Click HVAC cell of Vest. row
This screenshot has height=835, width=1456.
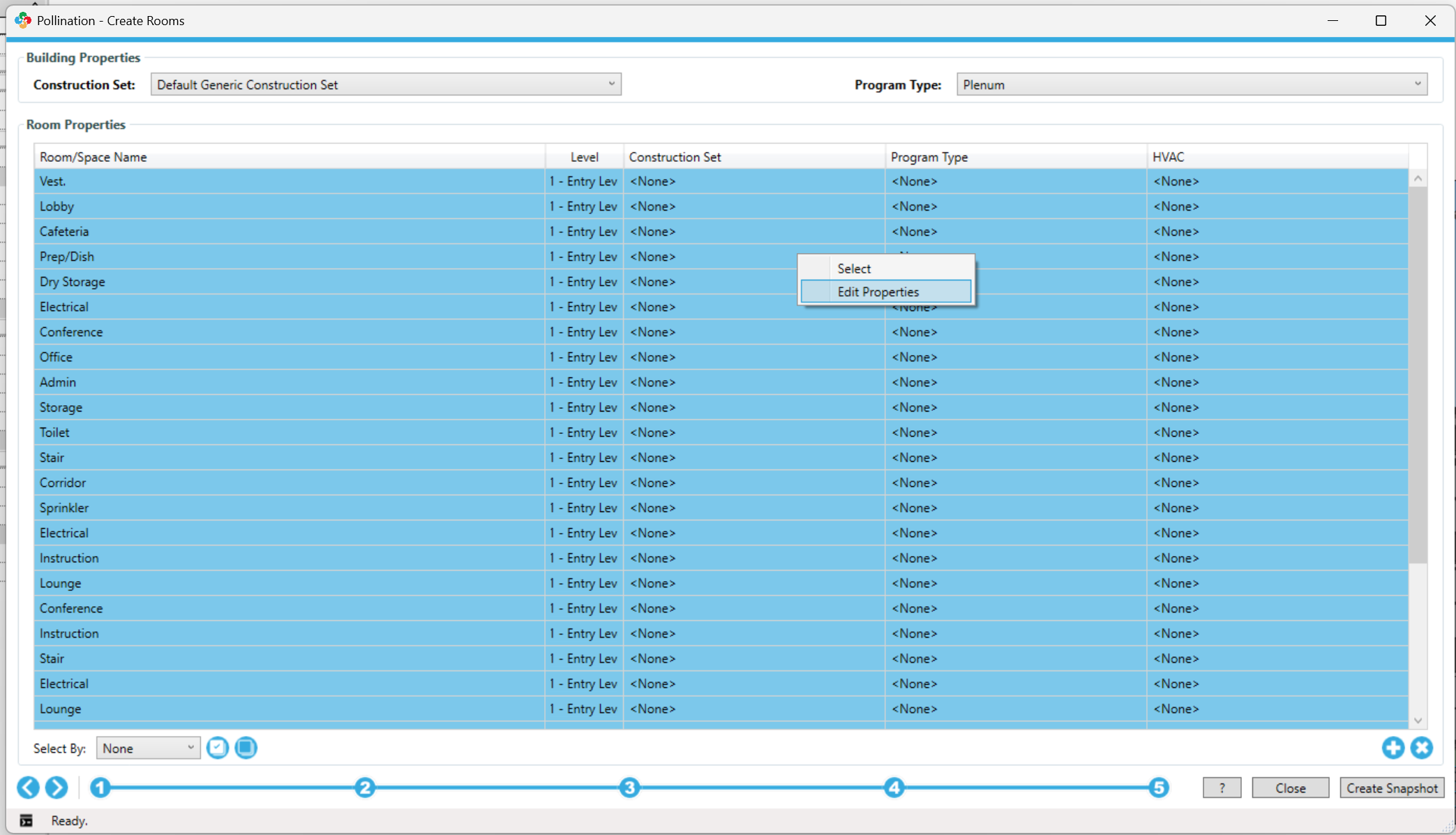[1277, 181]
